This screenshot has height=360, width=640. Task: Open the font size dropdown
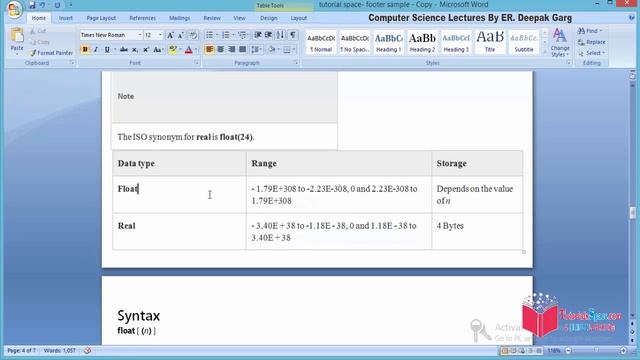160,35
